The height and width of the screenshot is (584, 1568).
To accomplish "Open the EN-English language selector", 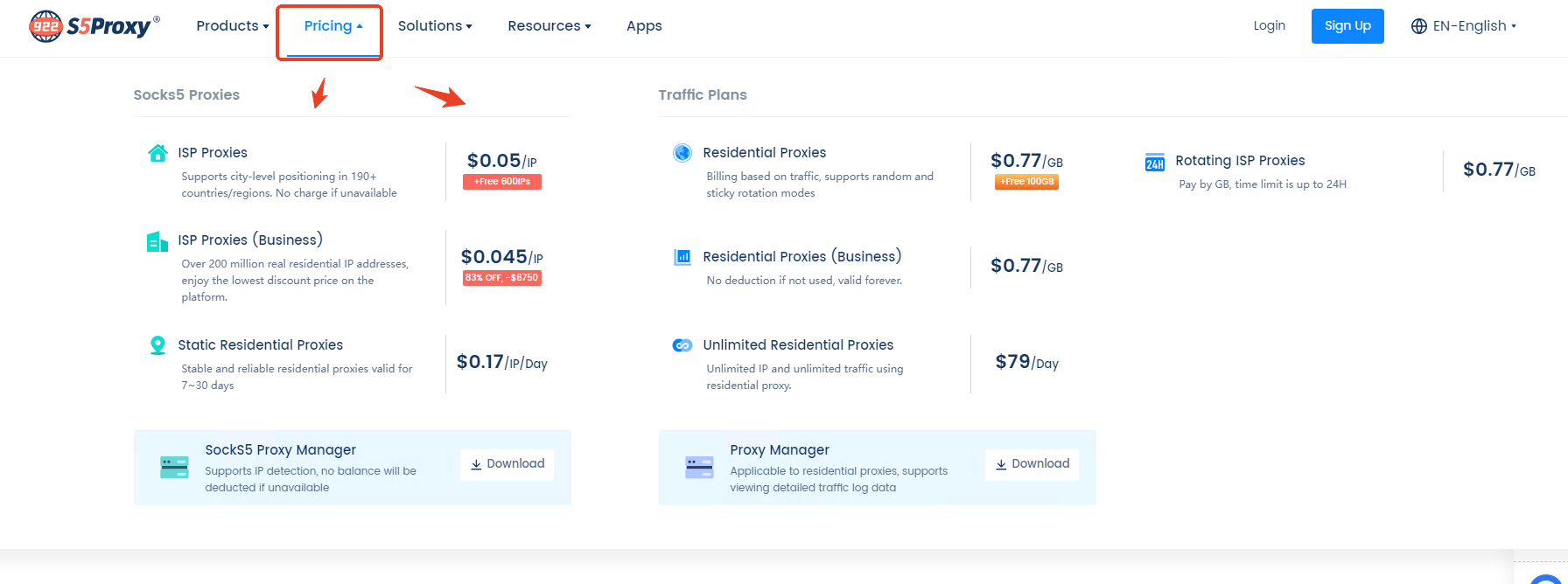I will tap(1464, 26).
